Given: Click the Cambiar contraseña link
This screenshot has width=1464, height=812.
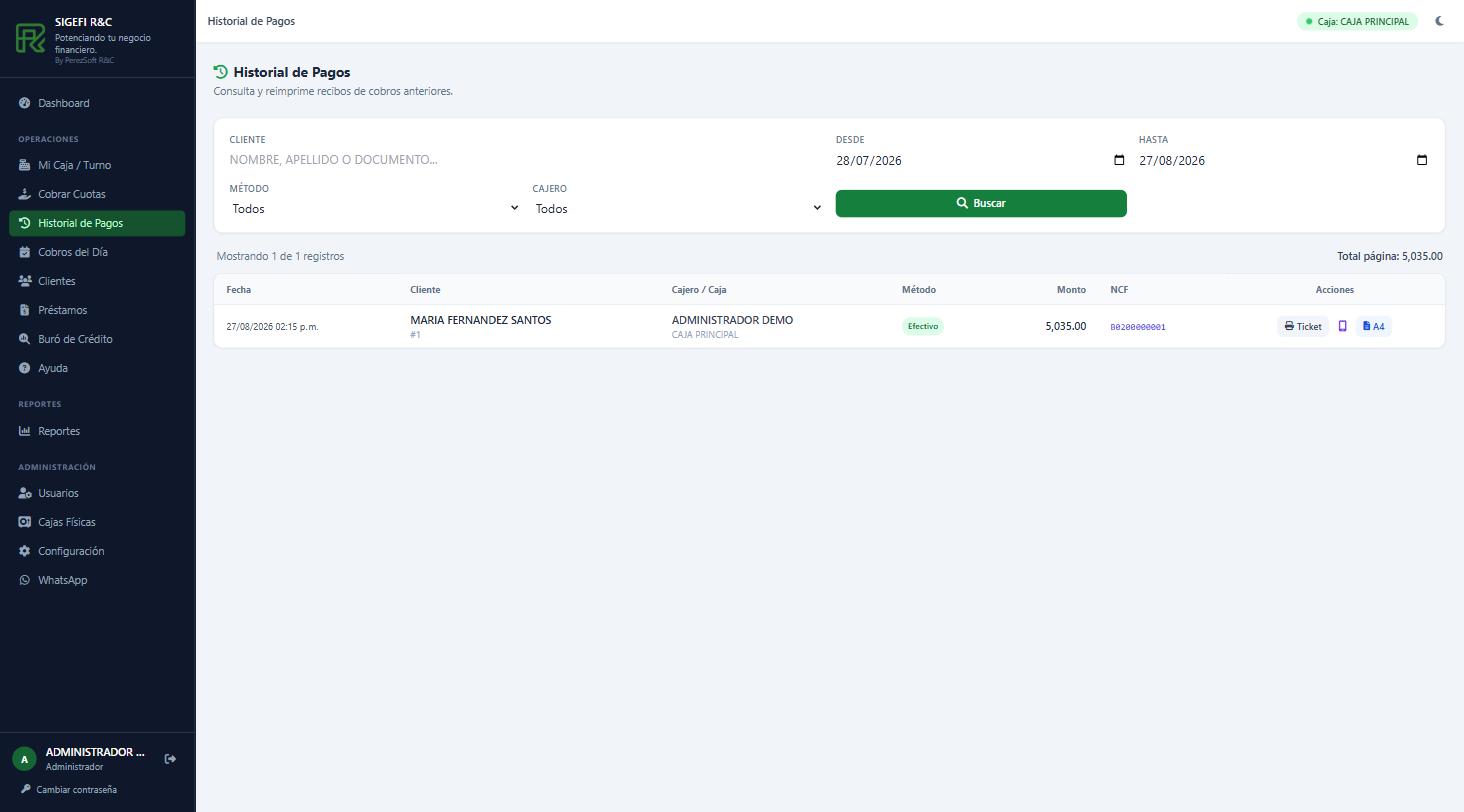Looking at the screenshot, I should [x=69, y=790].
